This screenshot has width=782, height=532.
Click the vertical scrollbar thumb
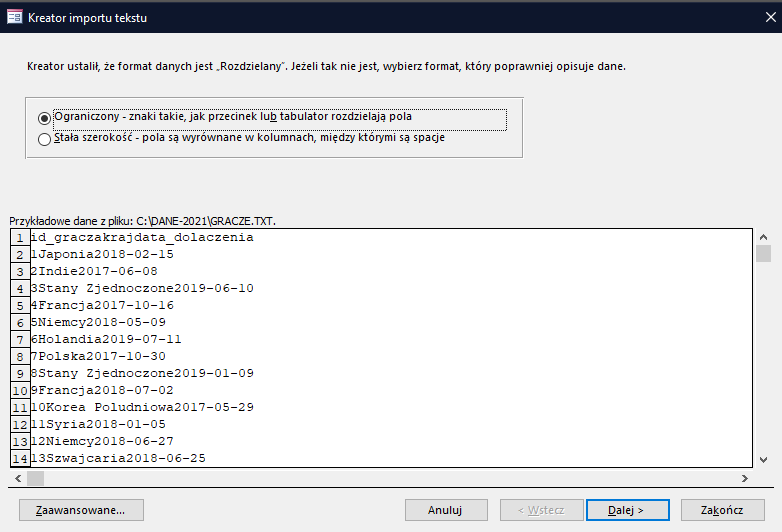click(763, 253)
